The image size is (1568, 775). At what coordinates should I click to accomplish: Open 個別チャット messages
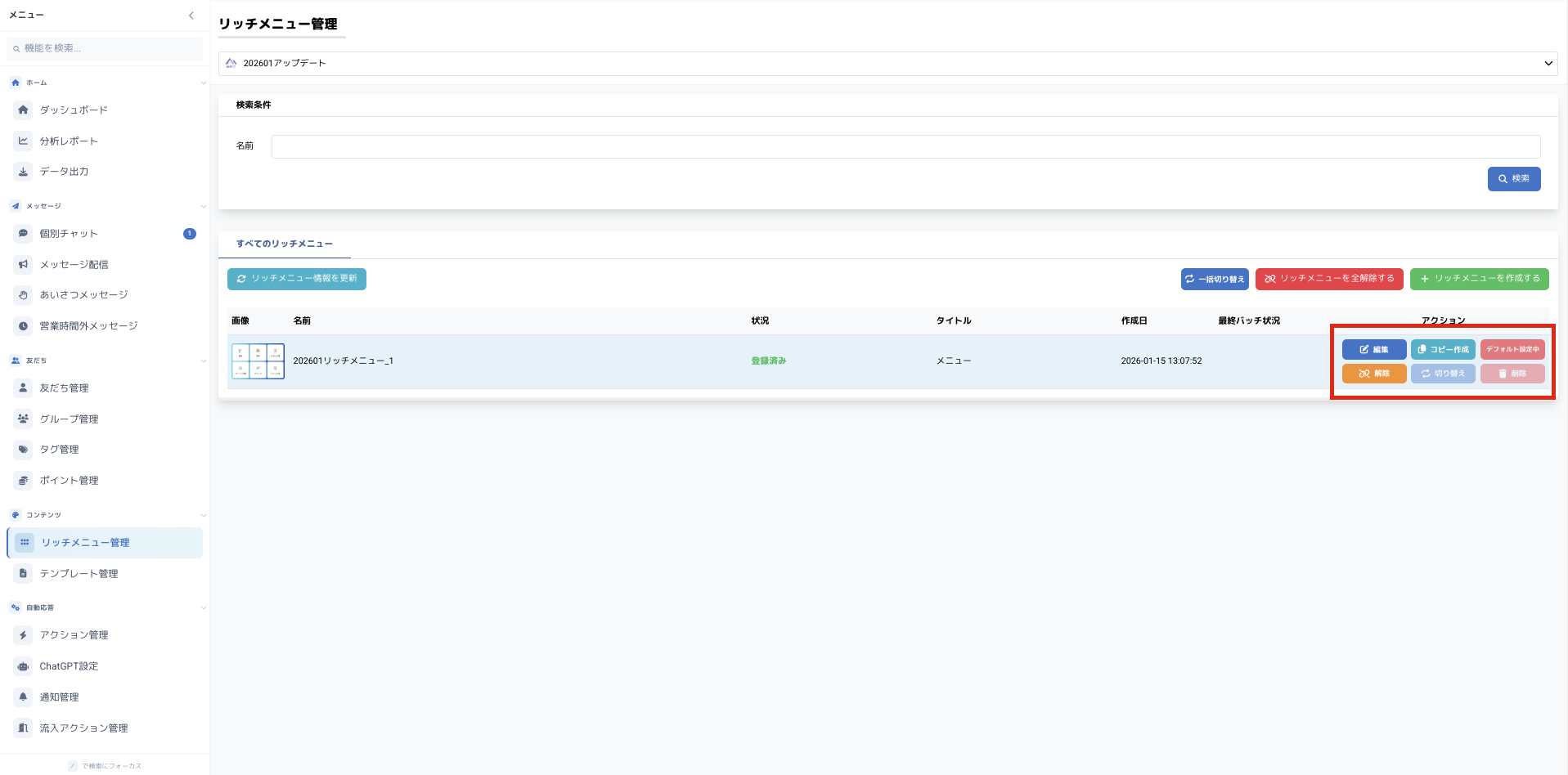click(x=69, y=234)
